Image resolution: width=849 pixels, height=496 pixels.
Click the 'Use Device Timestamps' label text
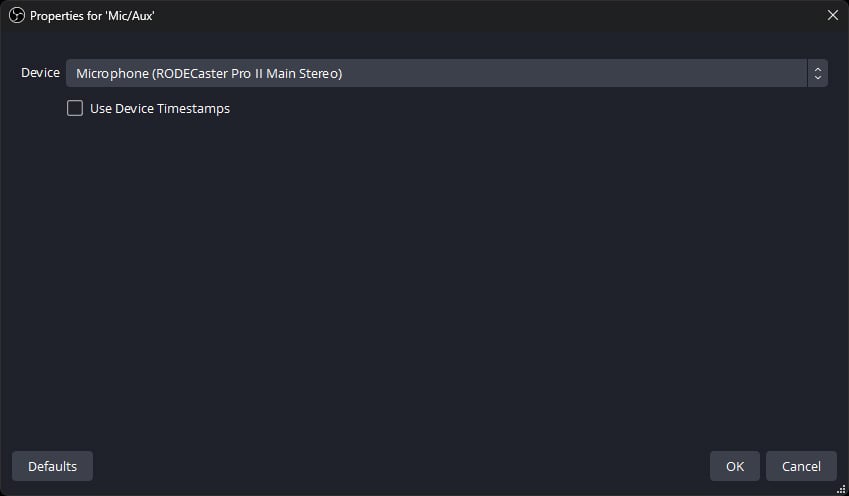point(160,109)
